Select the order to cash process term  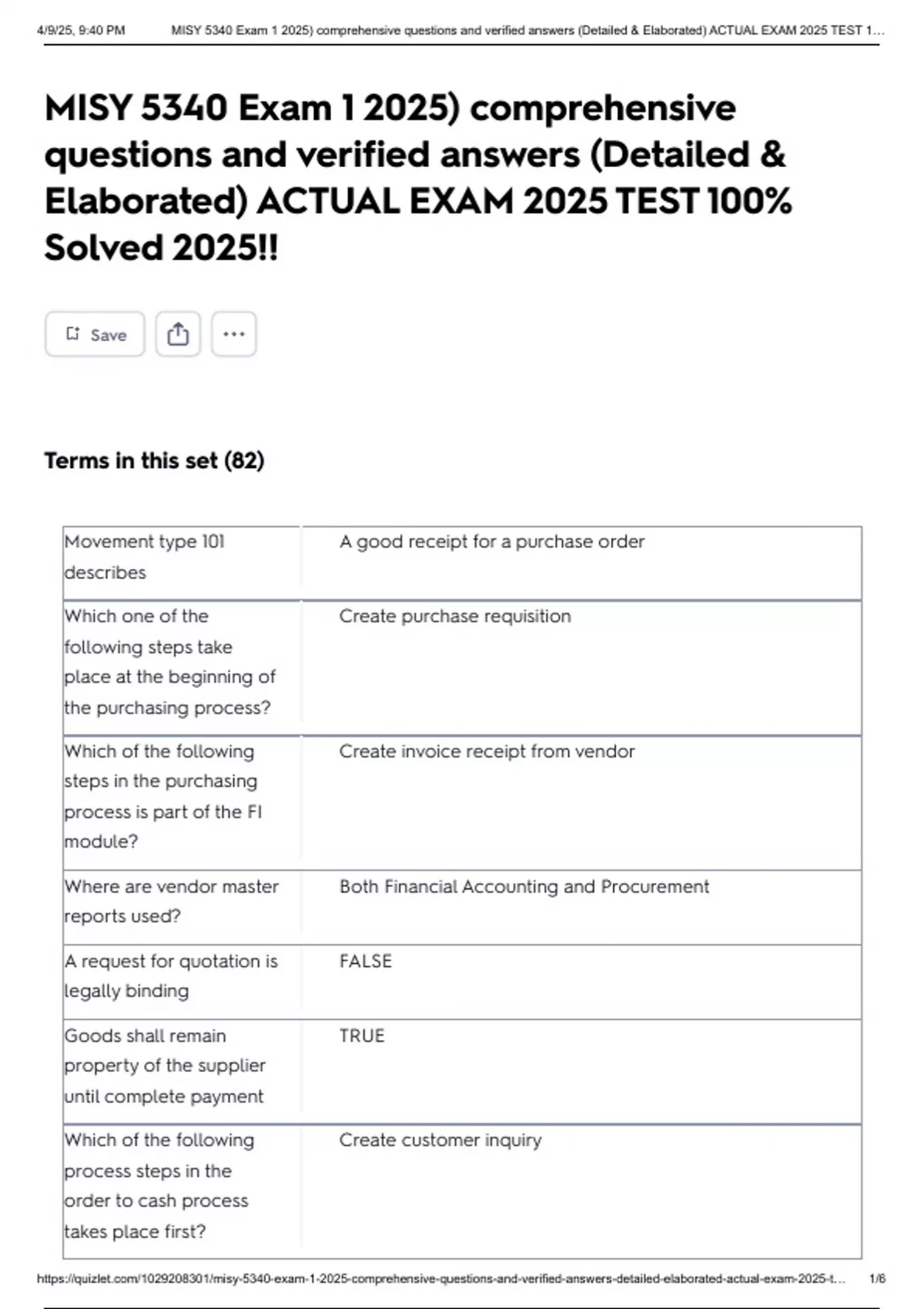click(159, 1186)
